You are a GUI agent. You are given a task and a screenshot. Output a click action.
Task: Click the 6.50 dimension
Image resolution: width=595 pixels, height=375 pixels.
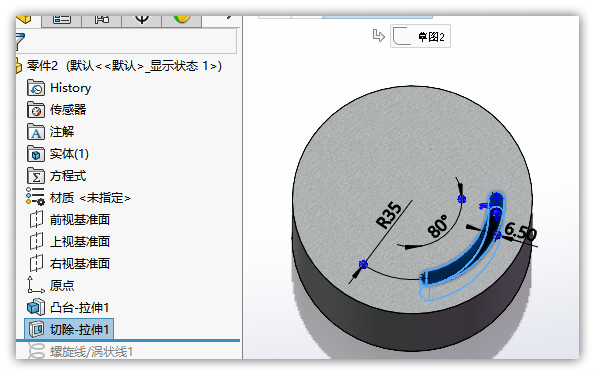(521, 232)
